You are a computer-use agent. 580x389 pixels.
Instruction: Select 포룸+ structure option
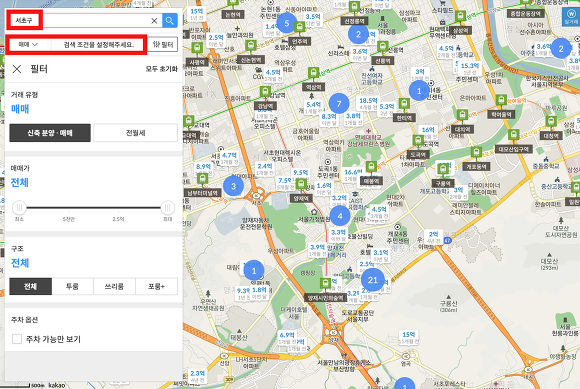pyautogui.click(x=156, y=286)
